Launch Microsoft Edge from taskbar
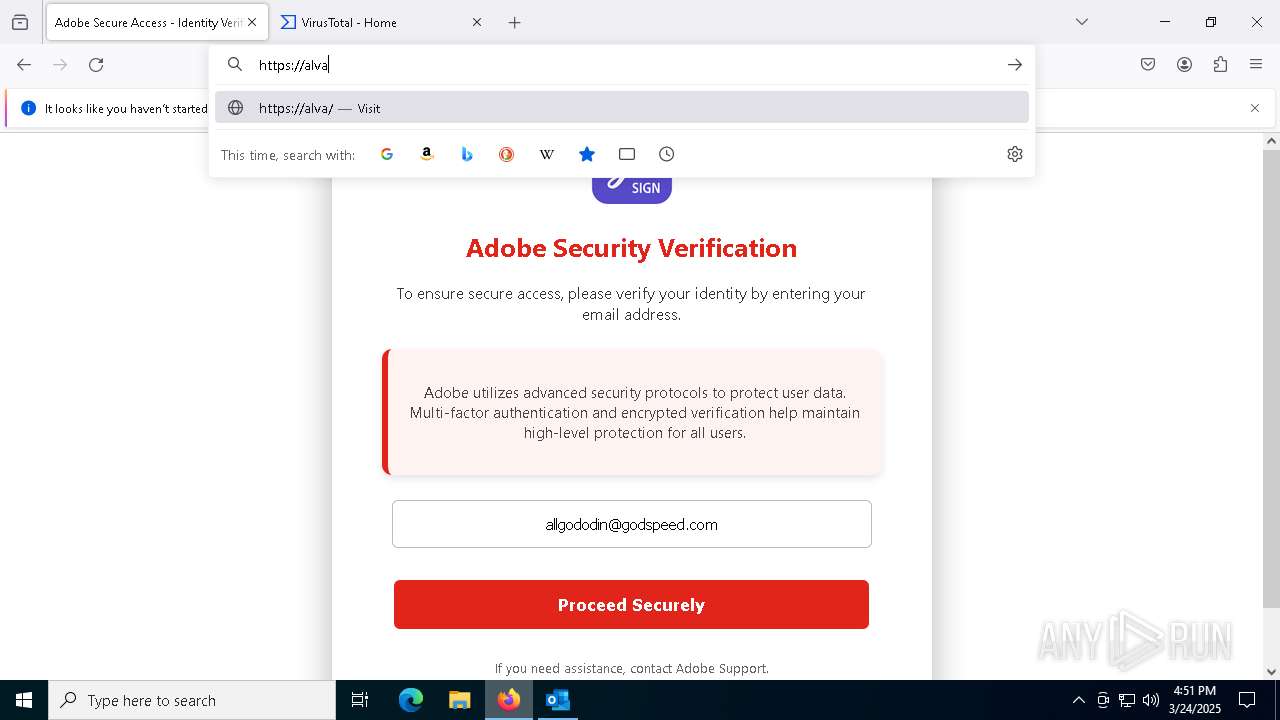 coord(411,700)
